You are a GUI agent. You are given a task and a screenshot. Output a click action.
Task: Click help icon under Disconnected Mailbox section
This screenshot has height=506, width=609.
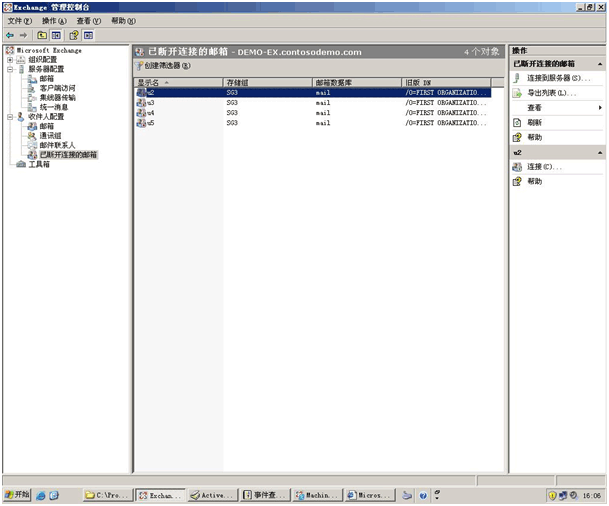[517, 137]
